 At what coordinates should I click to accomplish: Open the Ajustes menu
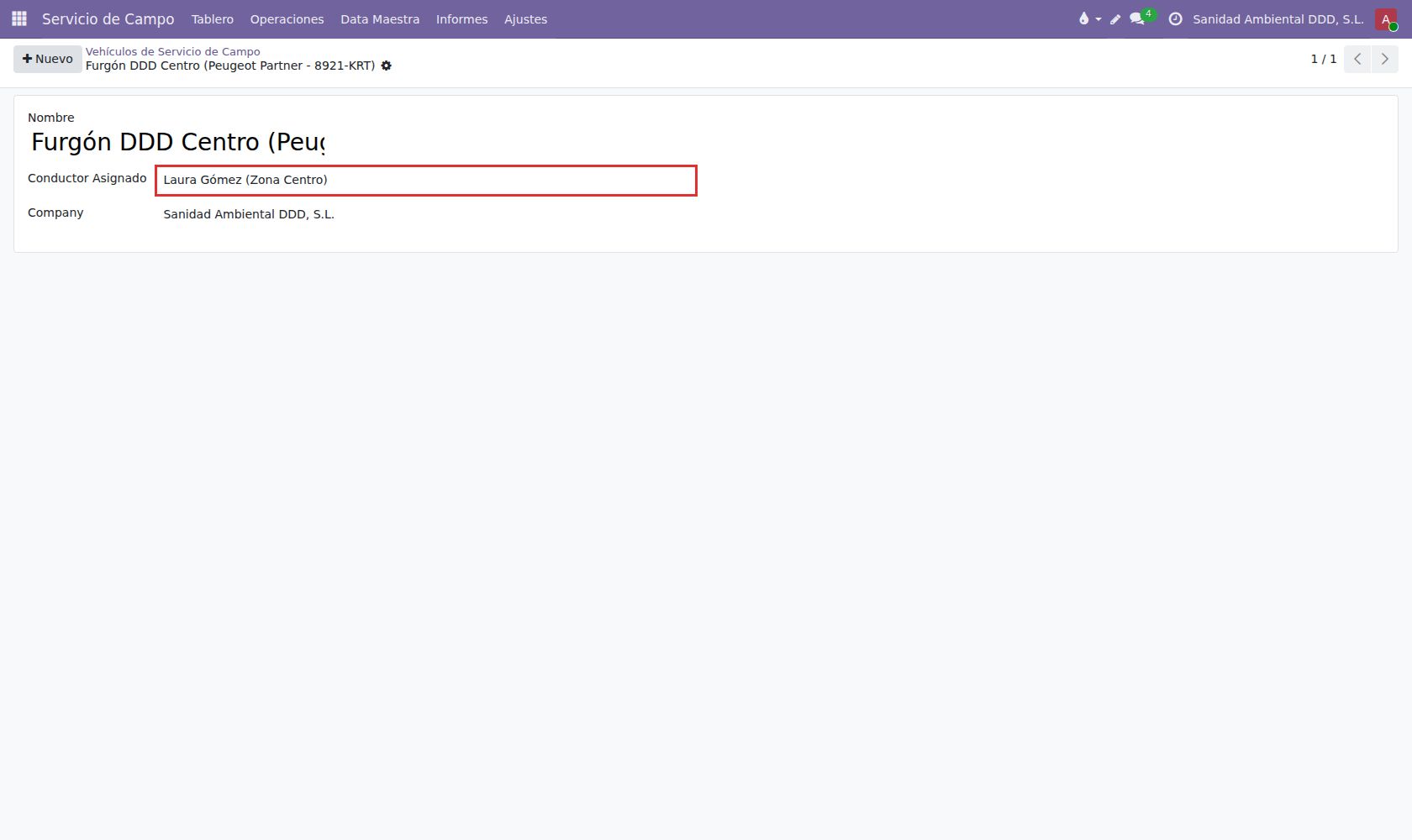525,18
